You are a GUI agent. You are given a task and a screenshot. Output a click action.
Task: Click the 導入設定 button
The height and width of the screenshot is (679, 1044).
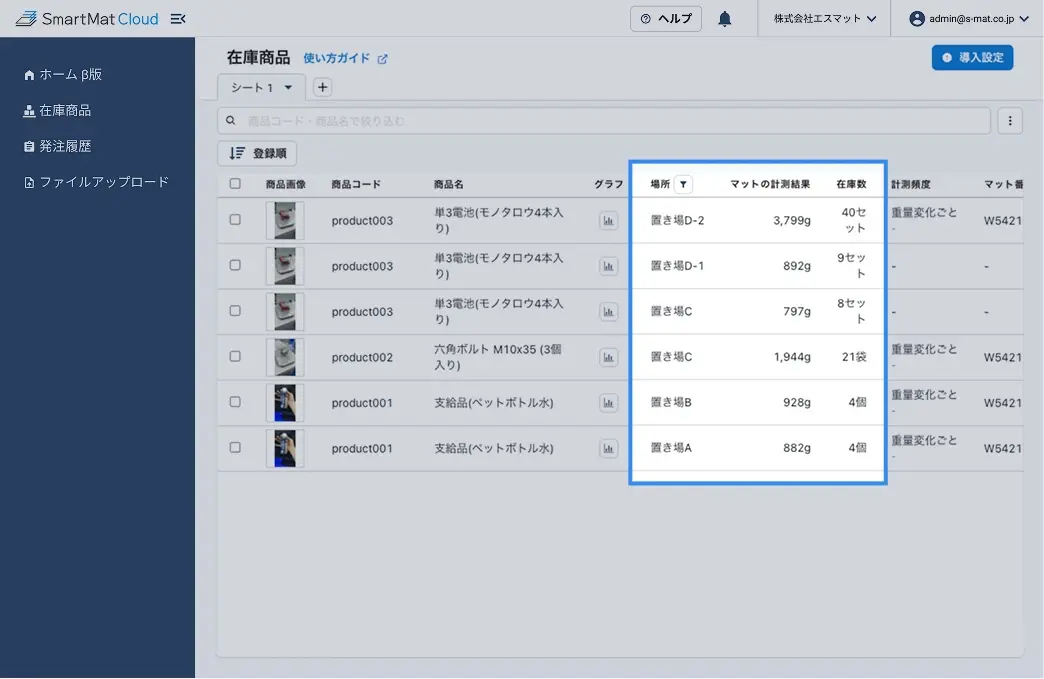972,57
